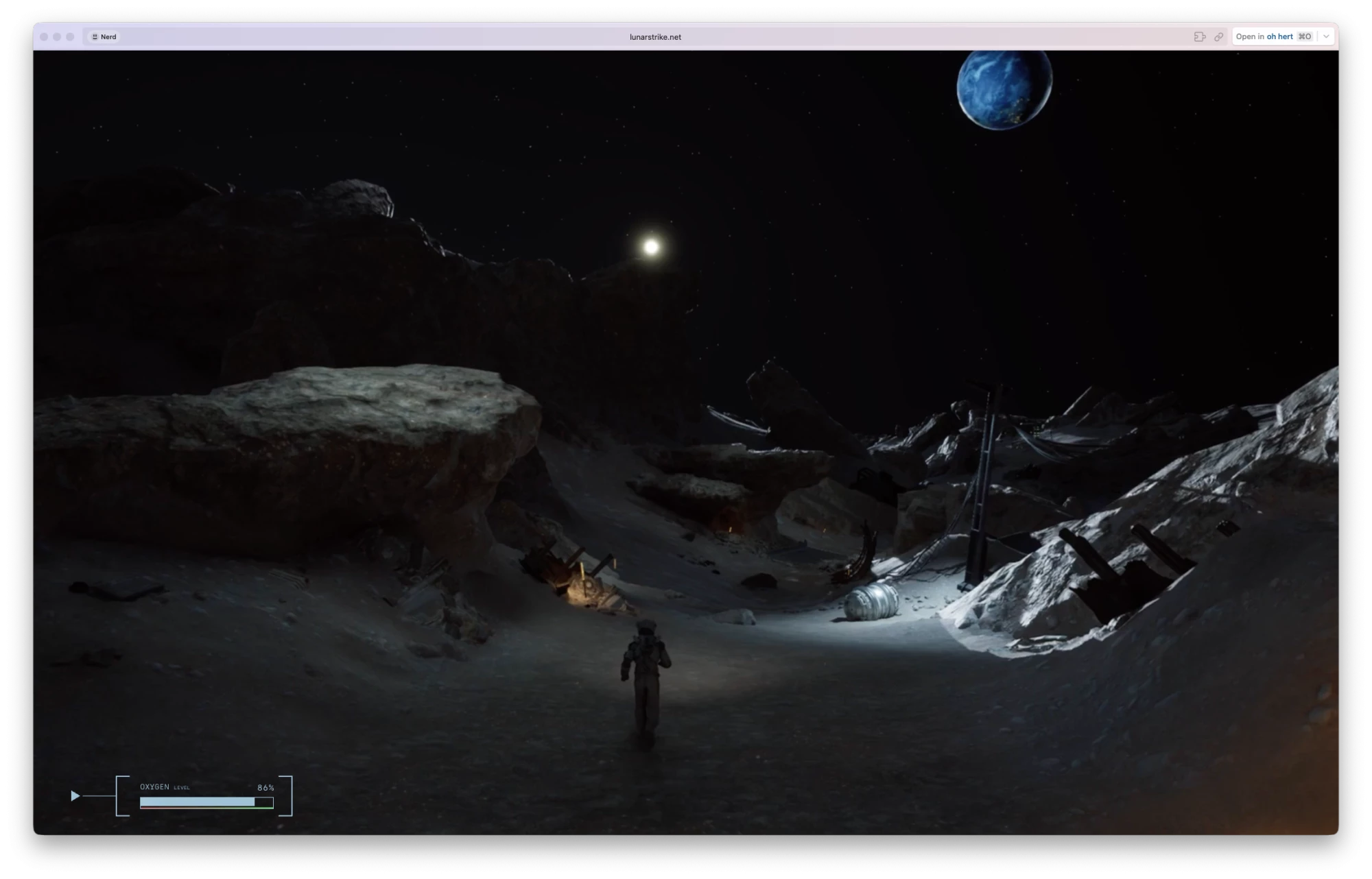The width and height of the screenshot is (1372, 879).
Task: Click the bright sun above the ridge
Action: point(651,247)
